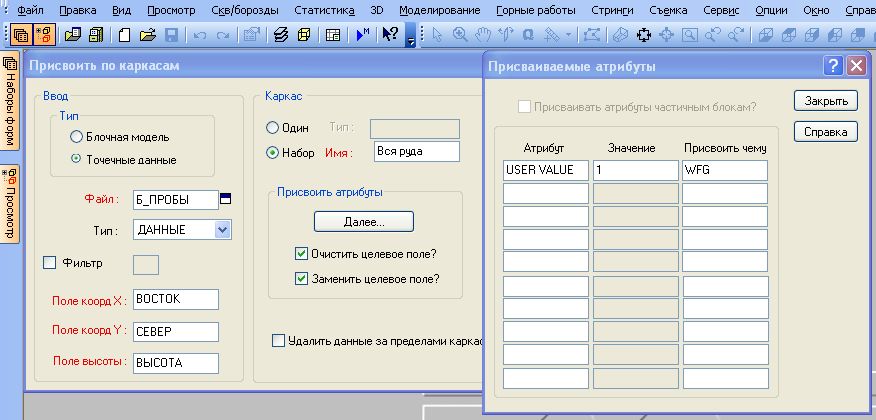The height and width of the screenshot is (420, 876).
Task: Select the zoom-in magnifier tool
Action: click(x=460, y=35)
